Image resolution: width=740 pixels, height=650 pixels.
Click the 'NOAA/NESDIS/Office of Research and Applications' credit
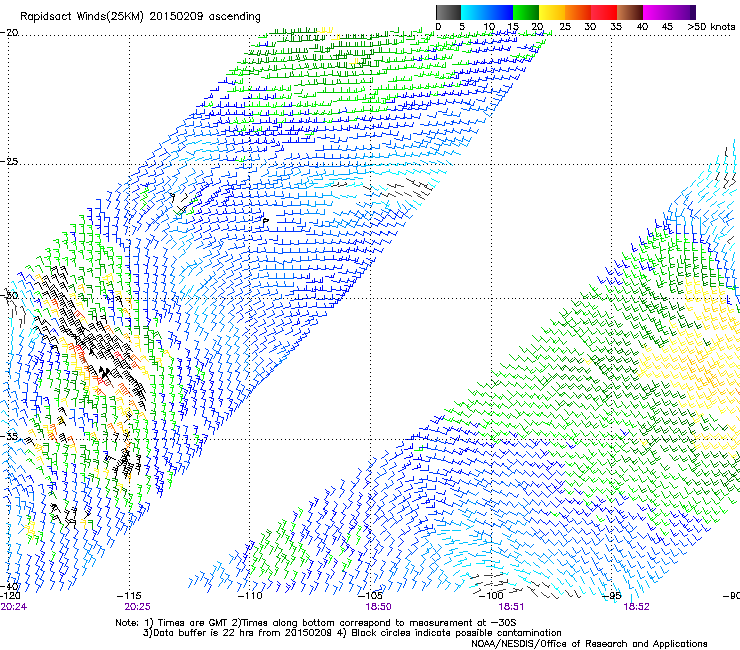(589, 644)
